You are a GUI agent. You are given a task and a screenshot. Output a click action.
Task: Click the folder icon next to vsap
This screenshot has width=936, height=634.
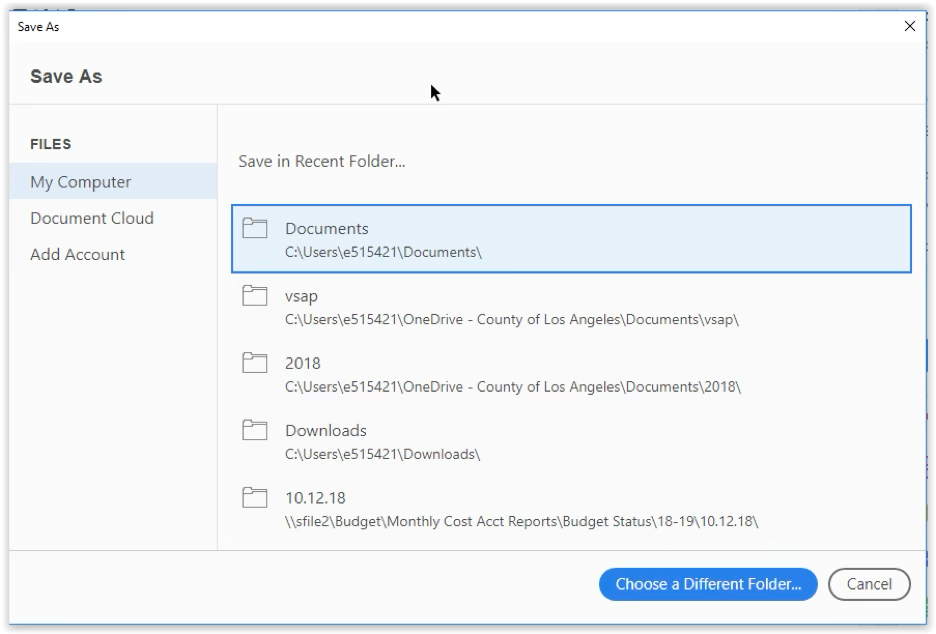point(254,296)
